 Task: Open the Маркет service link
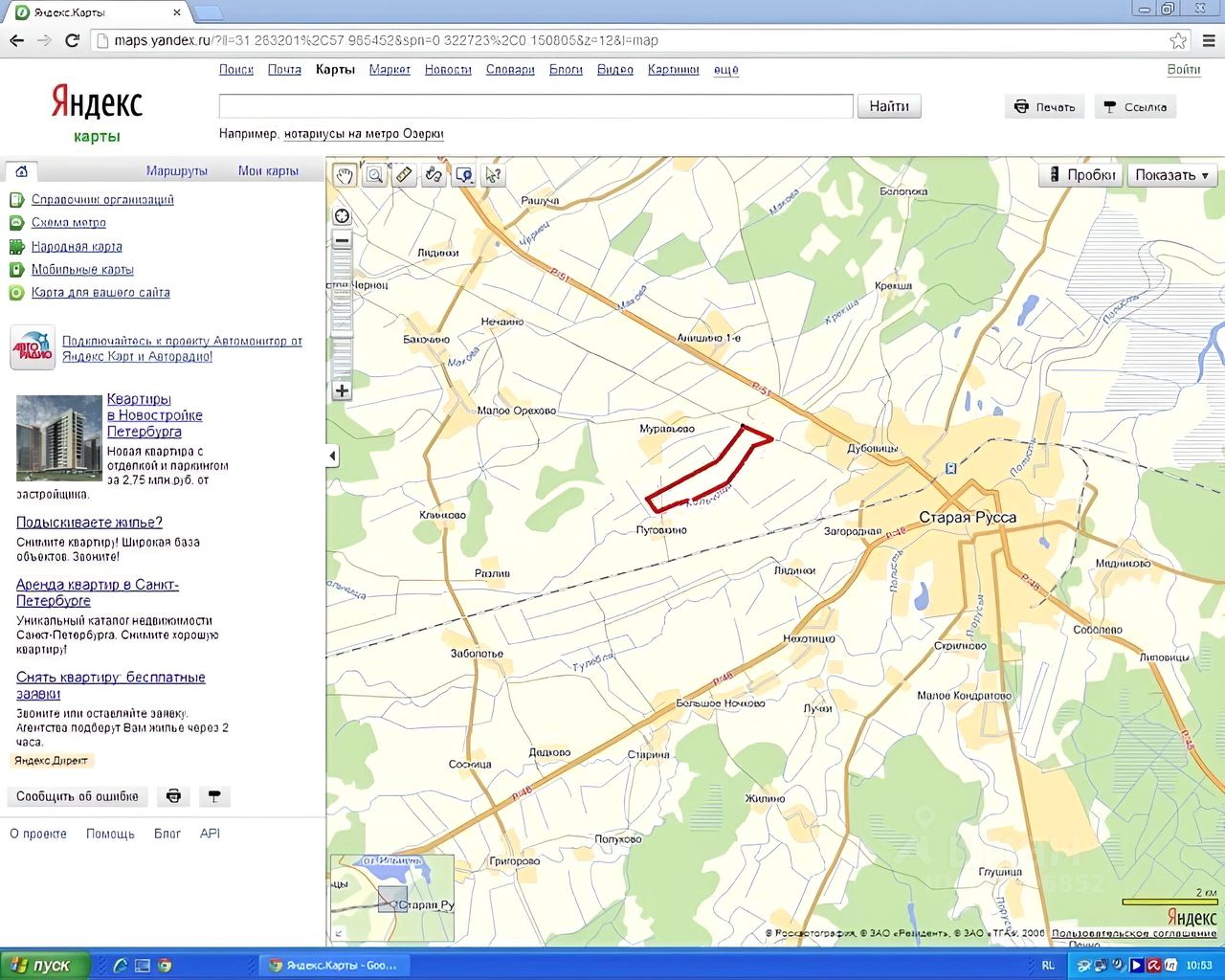(390, 70)
